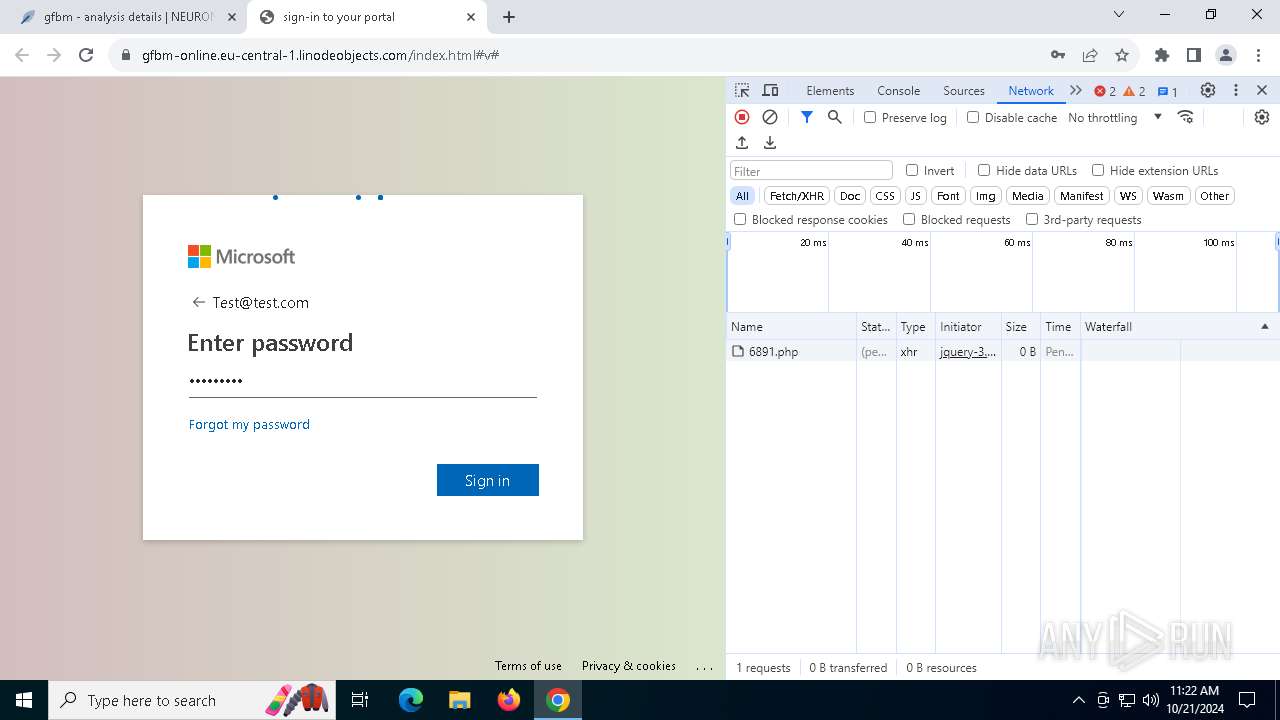Image resolution: width=1280 pixels, height=720 pixels.
Task: Open the Chrome three-dot menu
Action: pos(1257,55)
